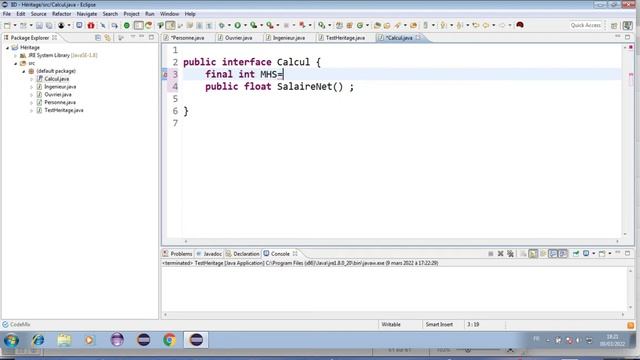Open the Source menu
640x360 pixels.
38,14
